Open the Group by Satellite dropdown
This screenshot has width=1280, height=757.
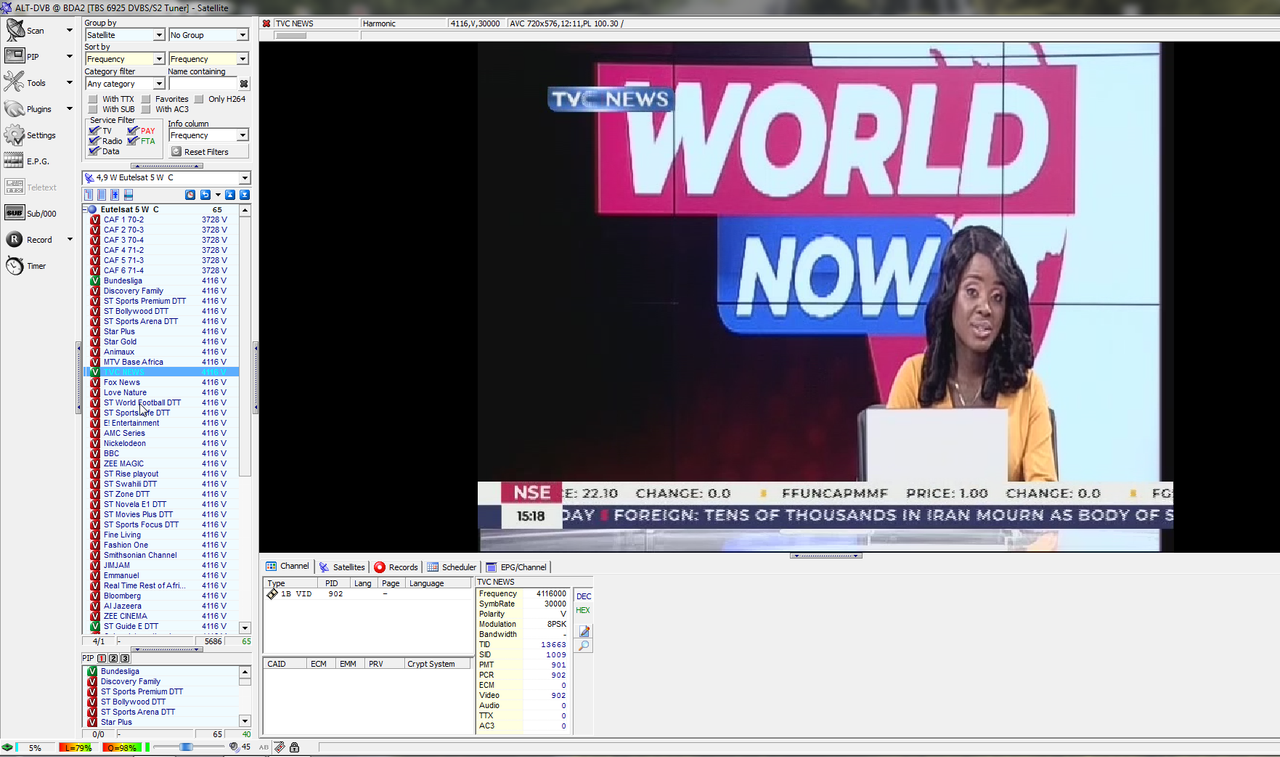point(124,35)
